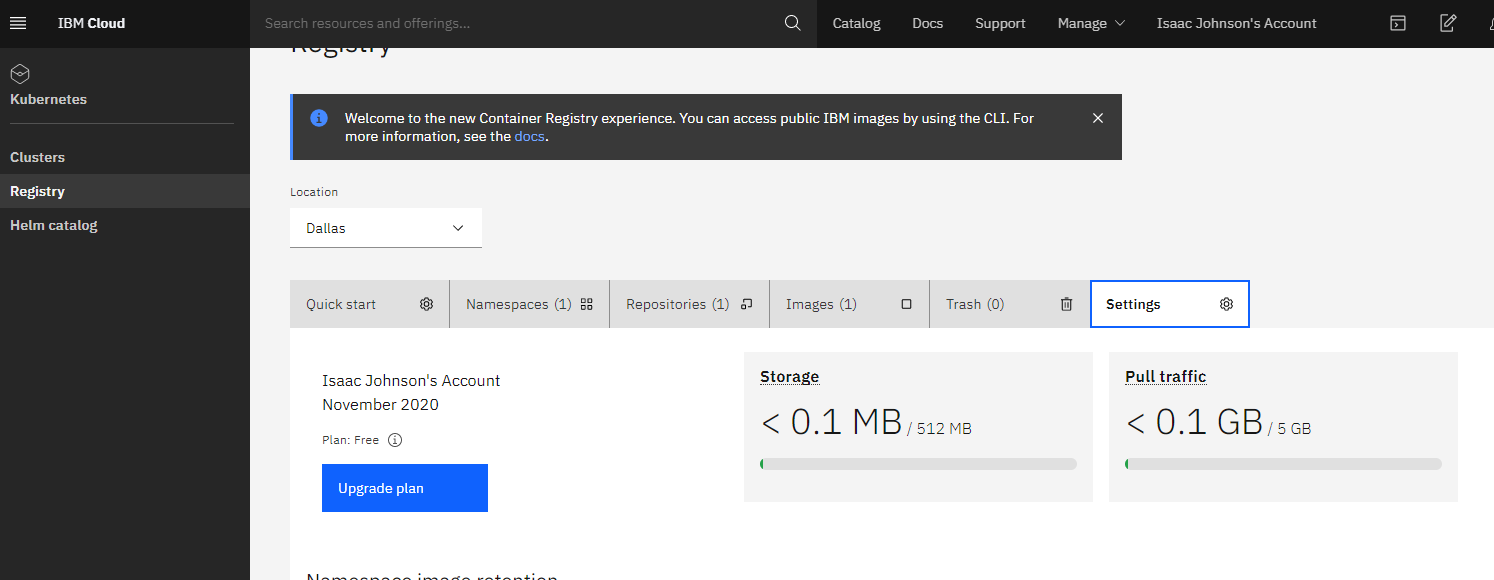Click the info icon beside Plan: Free

pos(395,440)
